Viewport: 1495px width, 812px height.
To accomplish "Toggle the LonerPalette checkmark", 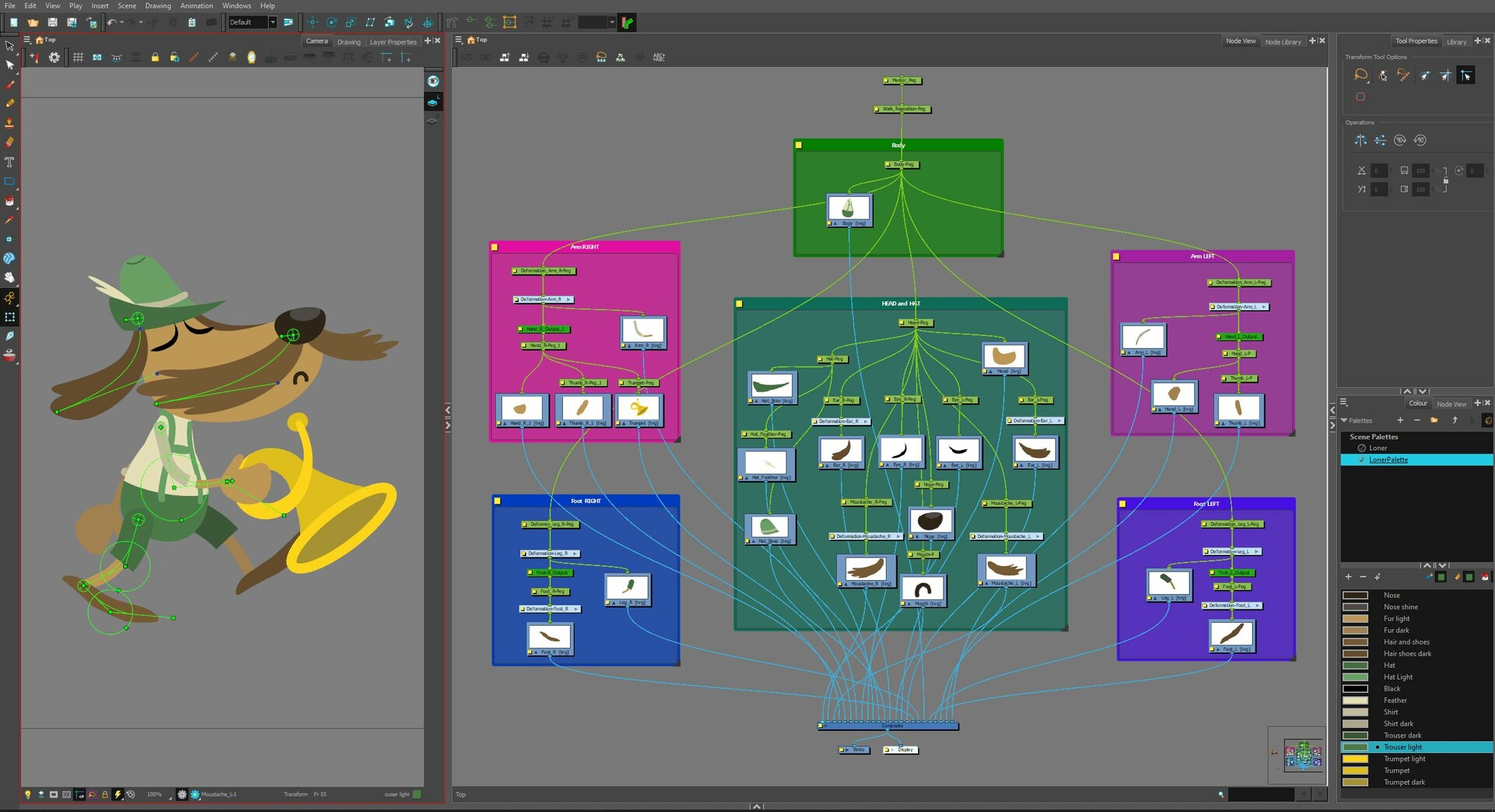I will [1362, 460].
